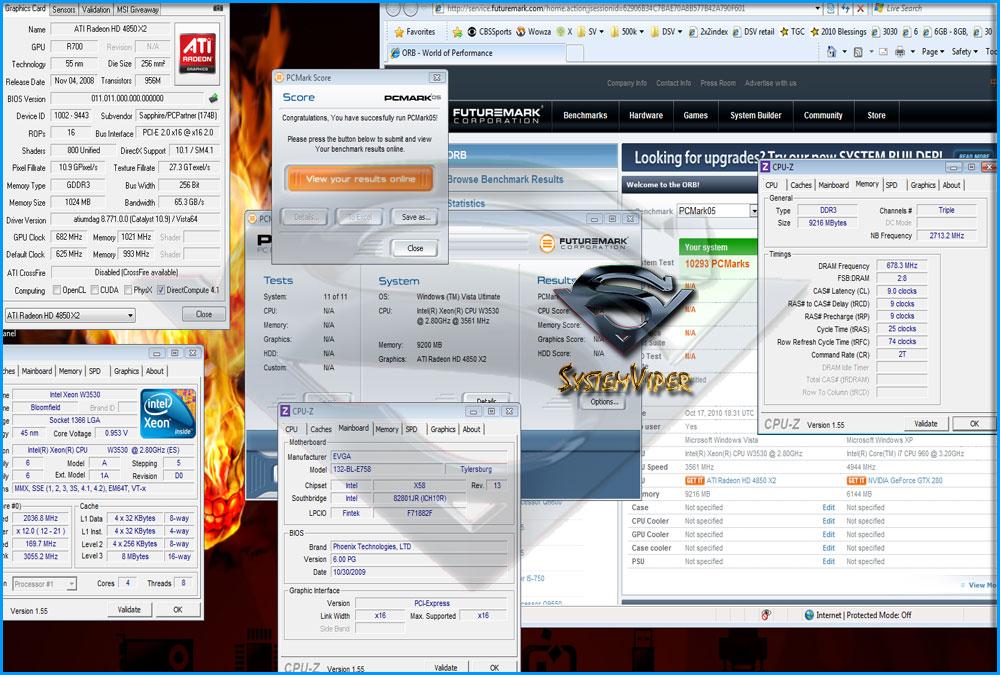
Task: Open the DSV bookmarks folder
Action: pos(666,31)
